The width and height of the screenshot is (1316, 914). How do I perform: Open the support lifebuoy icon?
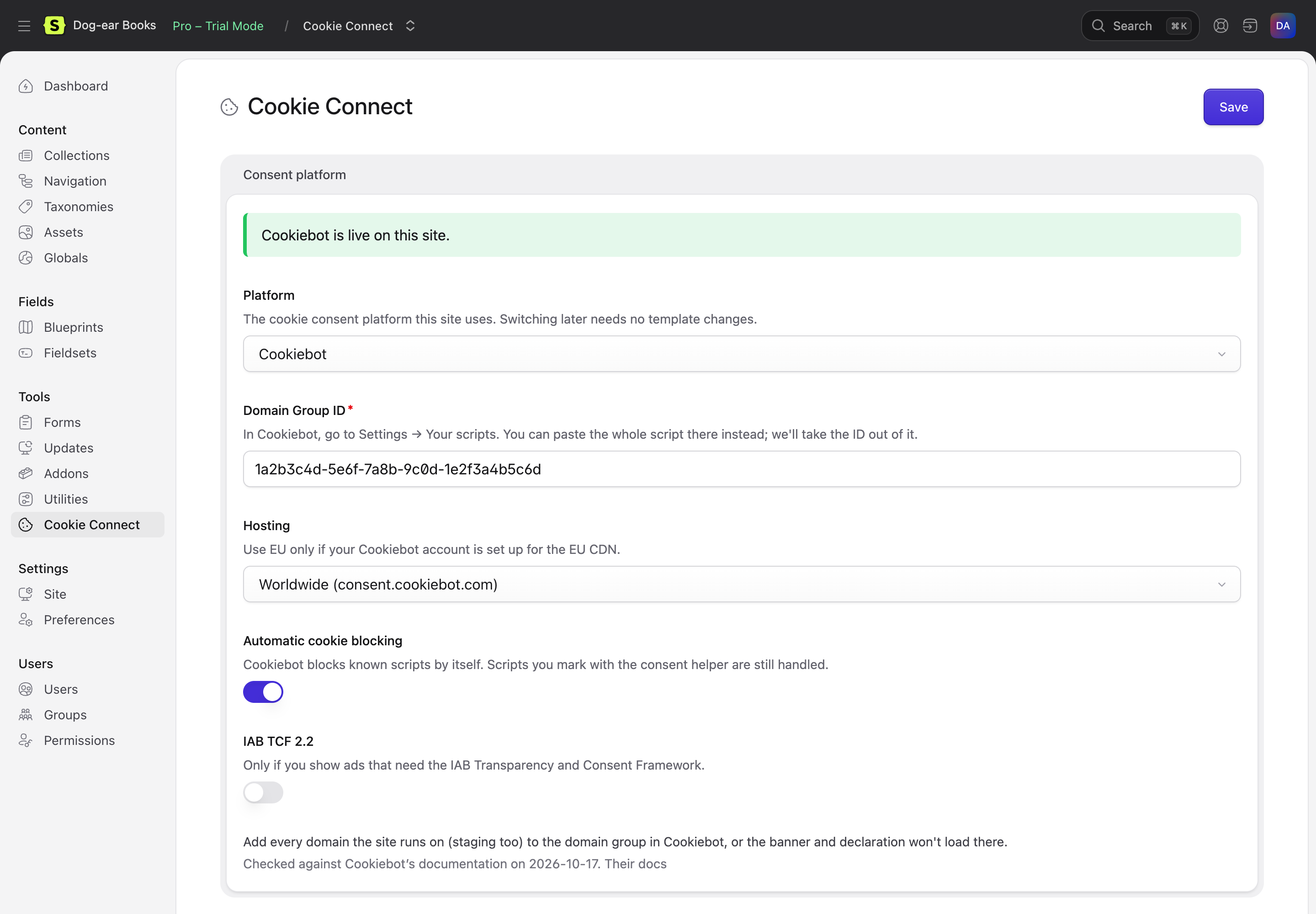[x=1220, y=26]
